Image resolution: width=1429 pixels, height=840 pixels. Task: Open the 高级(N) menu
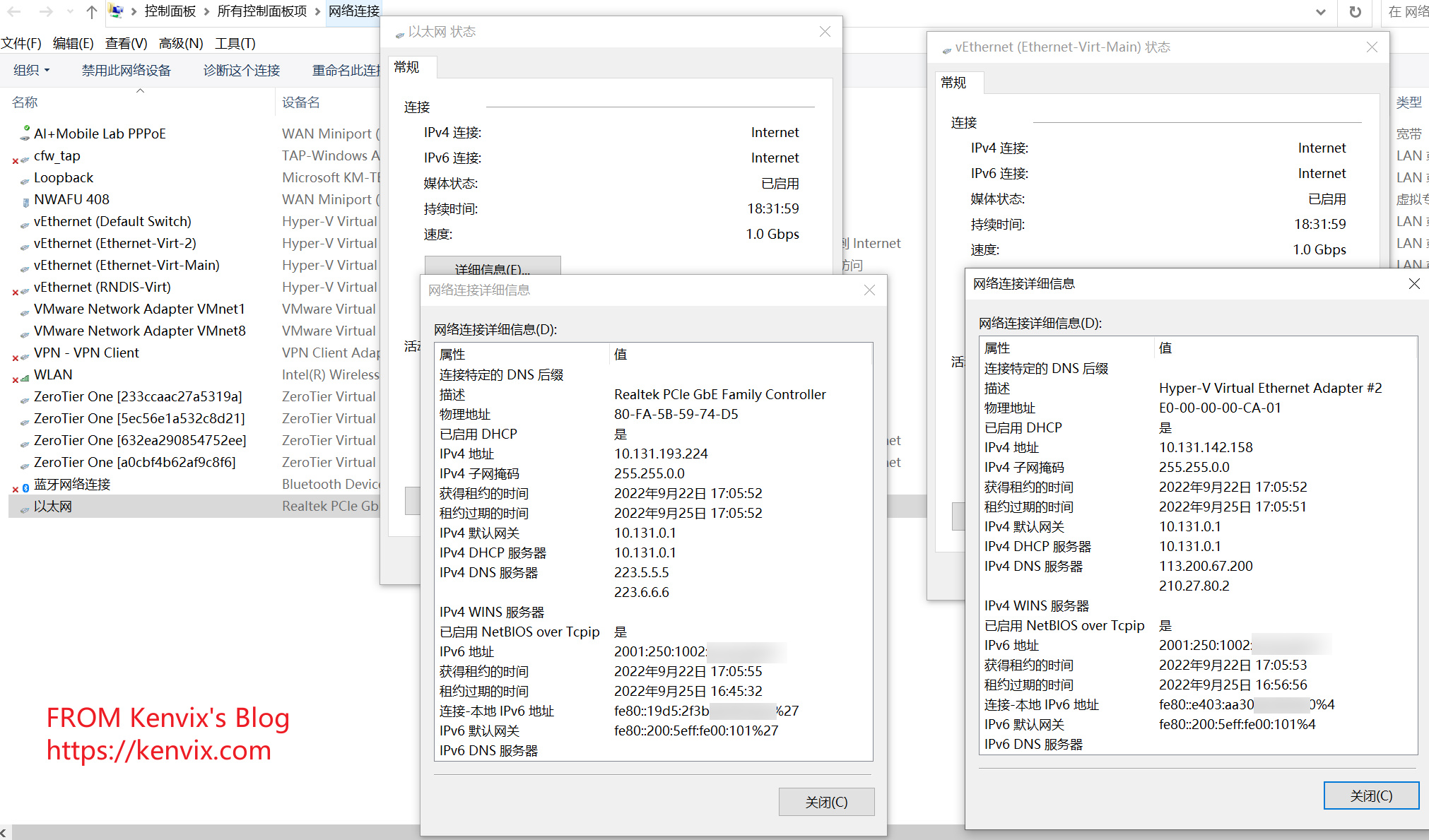coord(181,43)
